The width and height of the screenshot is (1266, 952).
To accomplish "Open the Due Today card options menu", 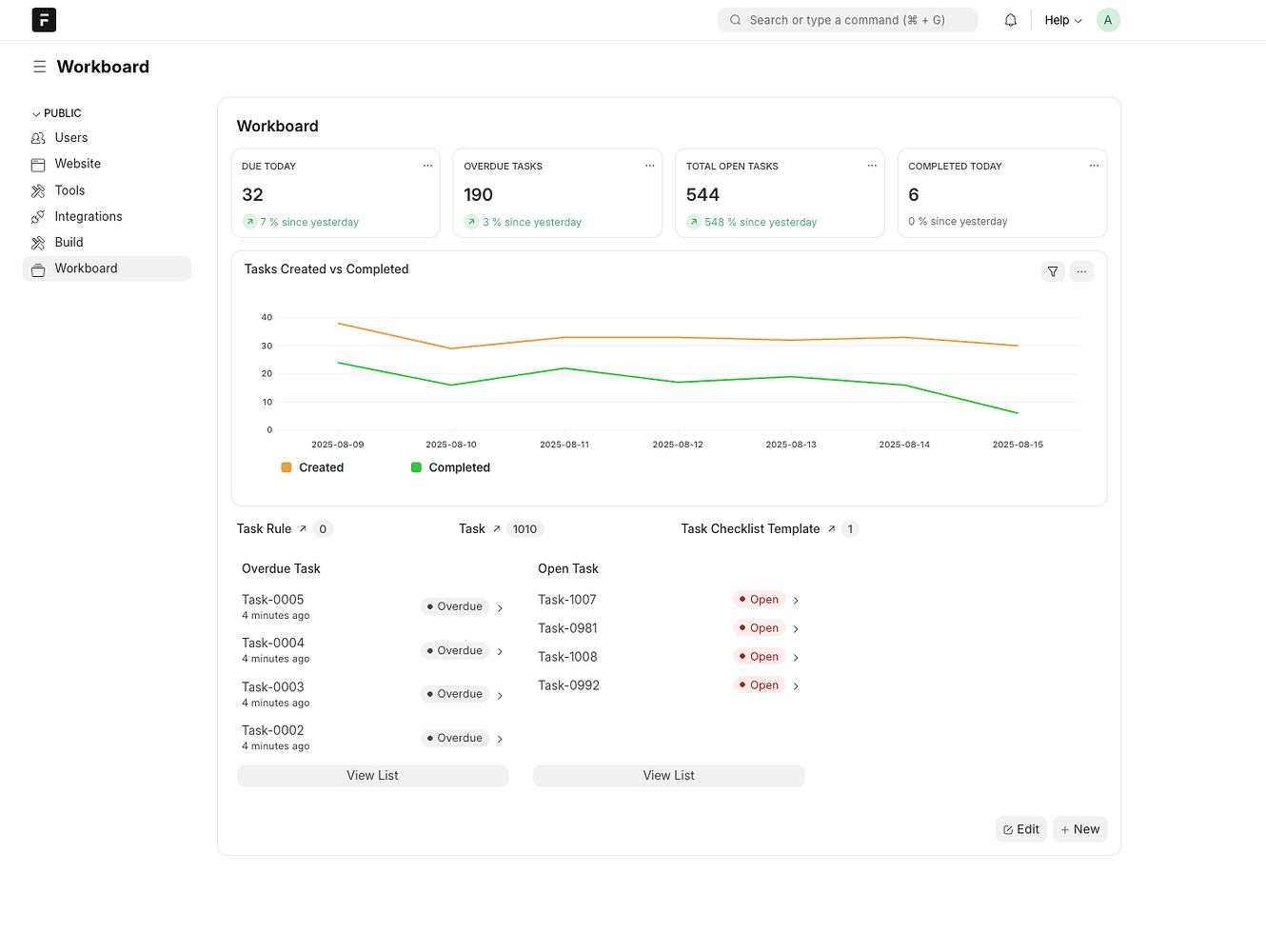I will [427, 165].
